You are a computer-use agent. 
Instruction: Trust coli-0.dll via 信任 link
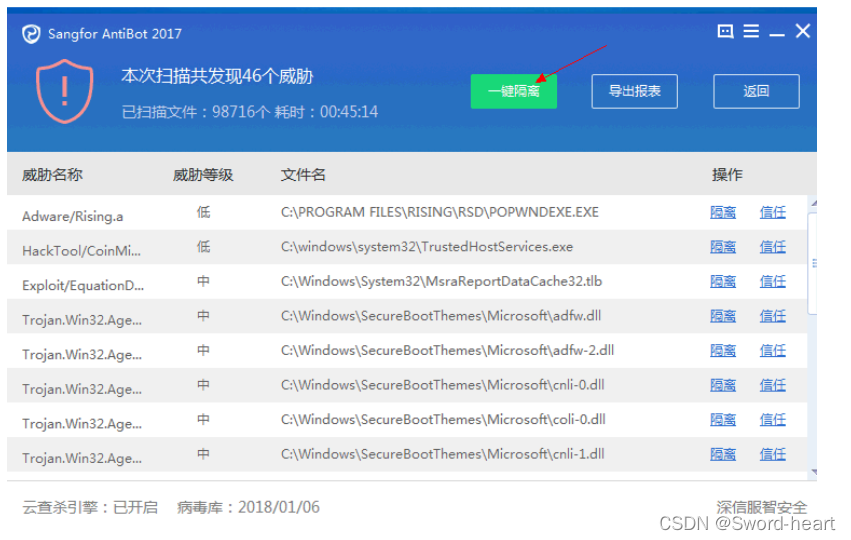[773, 420]
